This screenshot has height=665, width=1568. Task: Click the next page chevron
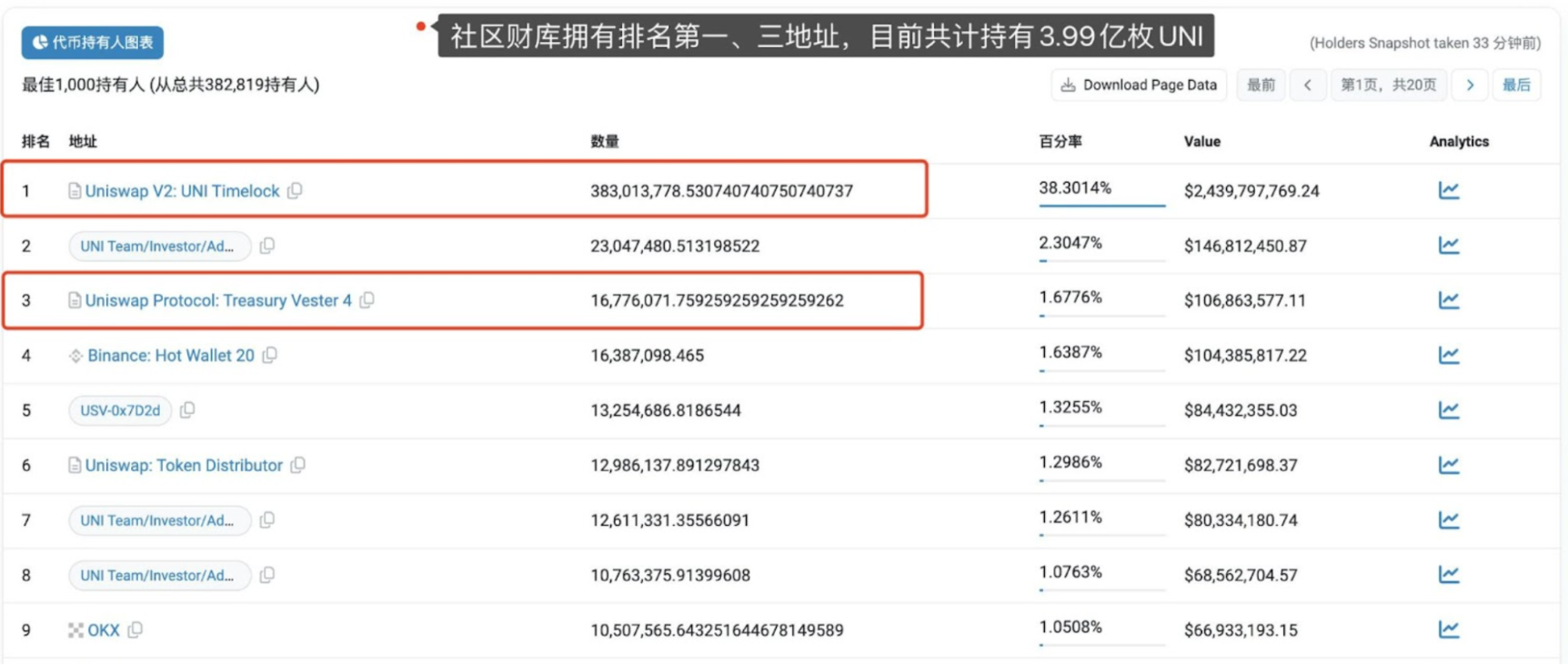(1470, 85)
